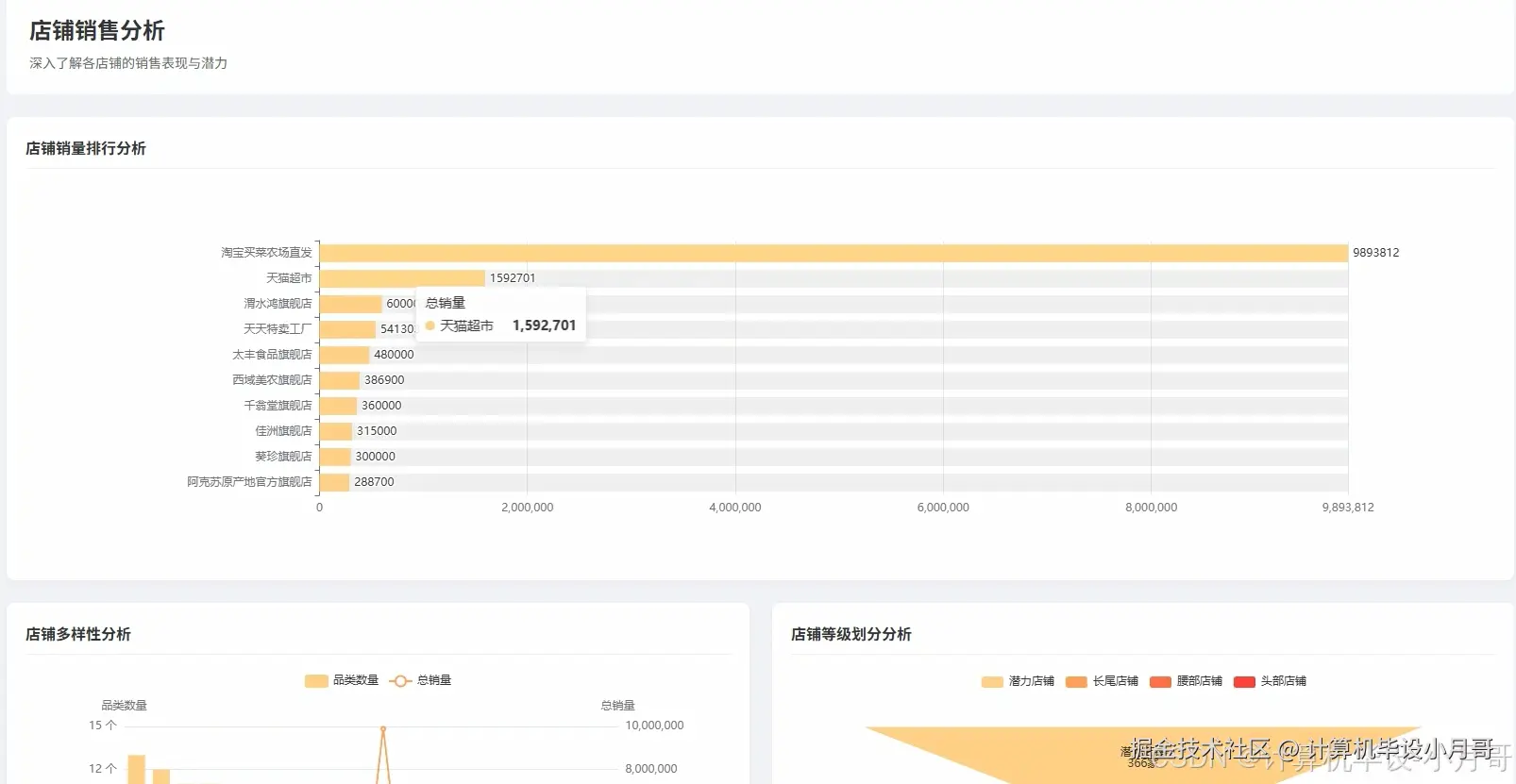Click the 佳洲旗舰店 bar

pyautogui.click(x=336, y=431)
